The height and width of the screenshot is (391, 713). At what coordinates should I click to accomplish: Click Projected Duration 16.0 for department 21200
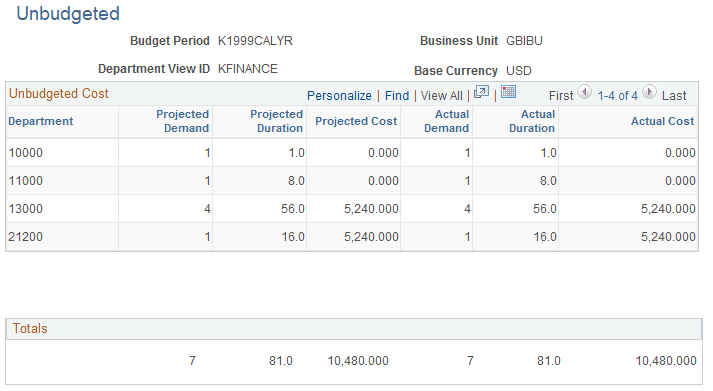[x=293, y=237]
